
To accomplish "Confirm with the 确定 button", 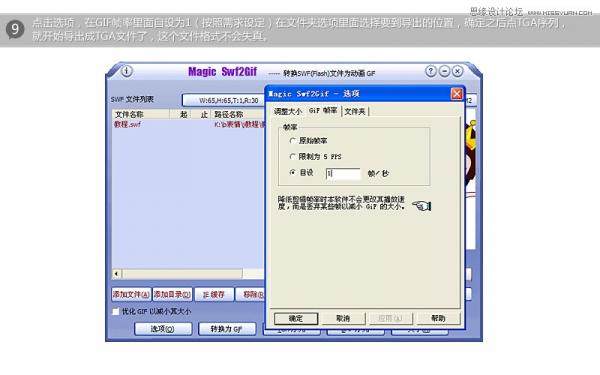I will pyautogui.click(x=296, y=318).
